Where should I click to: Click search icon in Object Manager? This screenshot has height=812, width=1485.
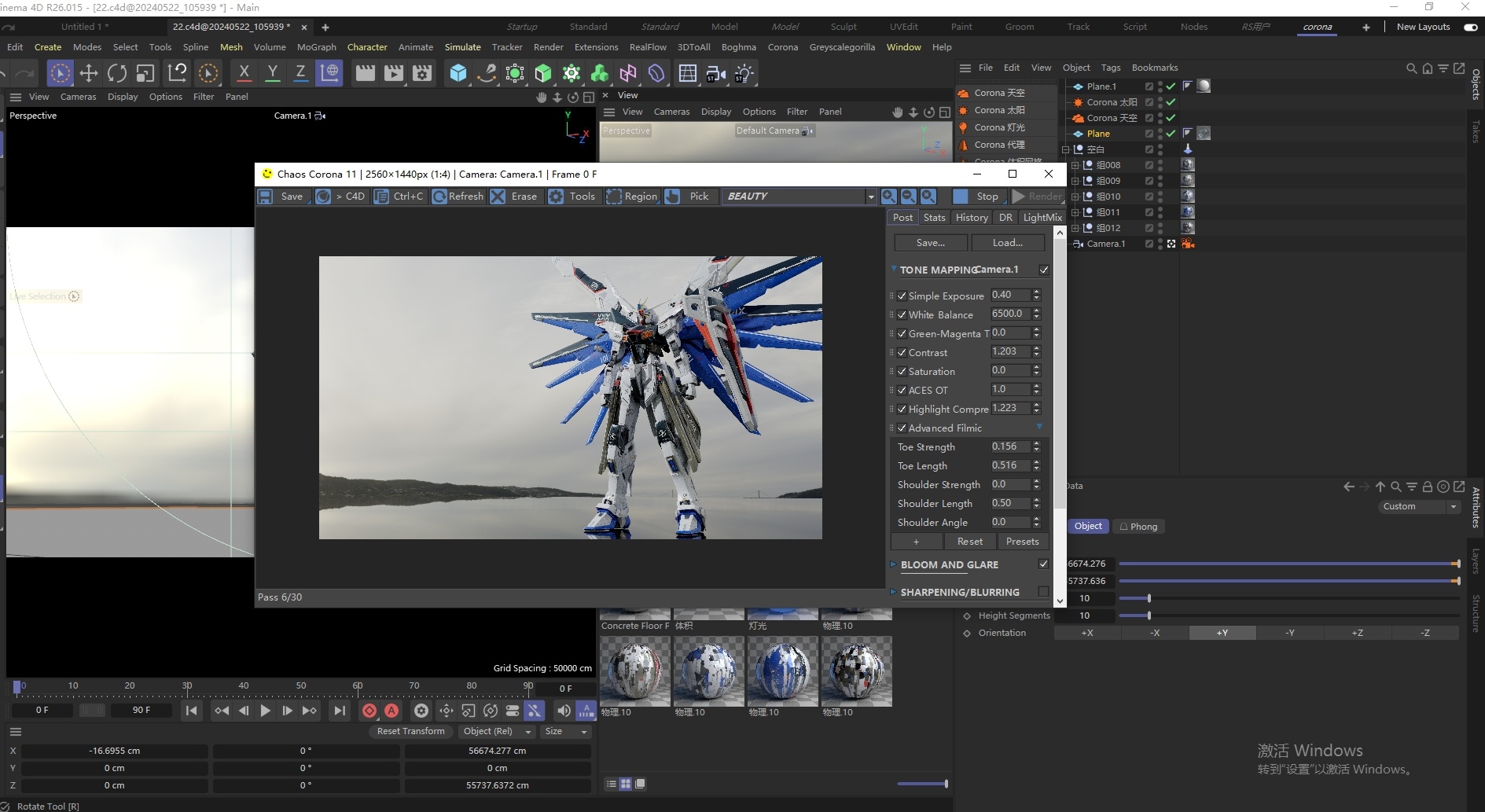(1411, 68)
